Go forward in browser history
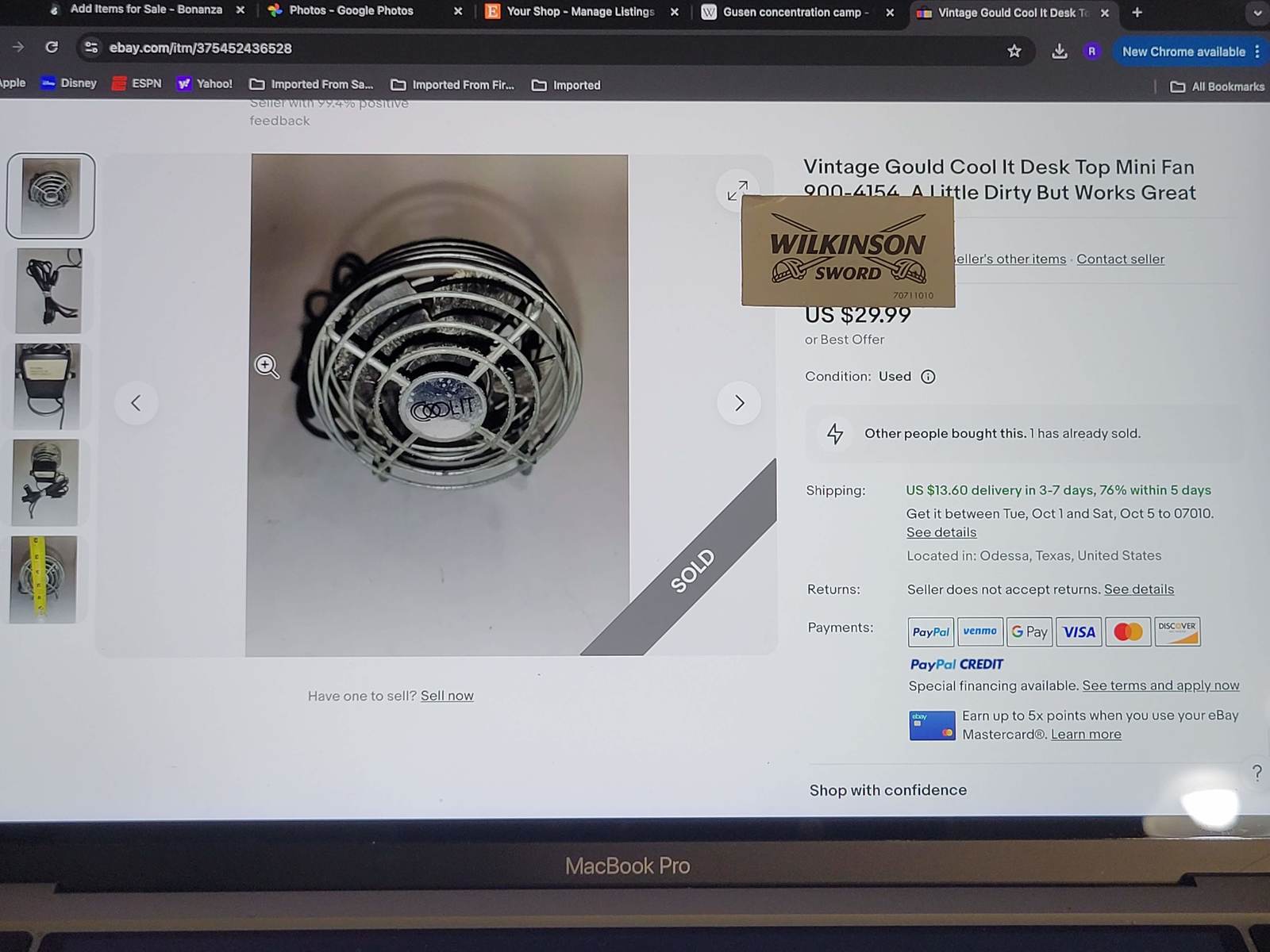 point(17,47)
